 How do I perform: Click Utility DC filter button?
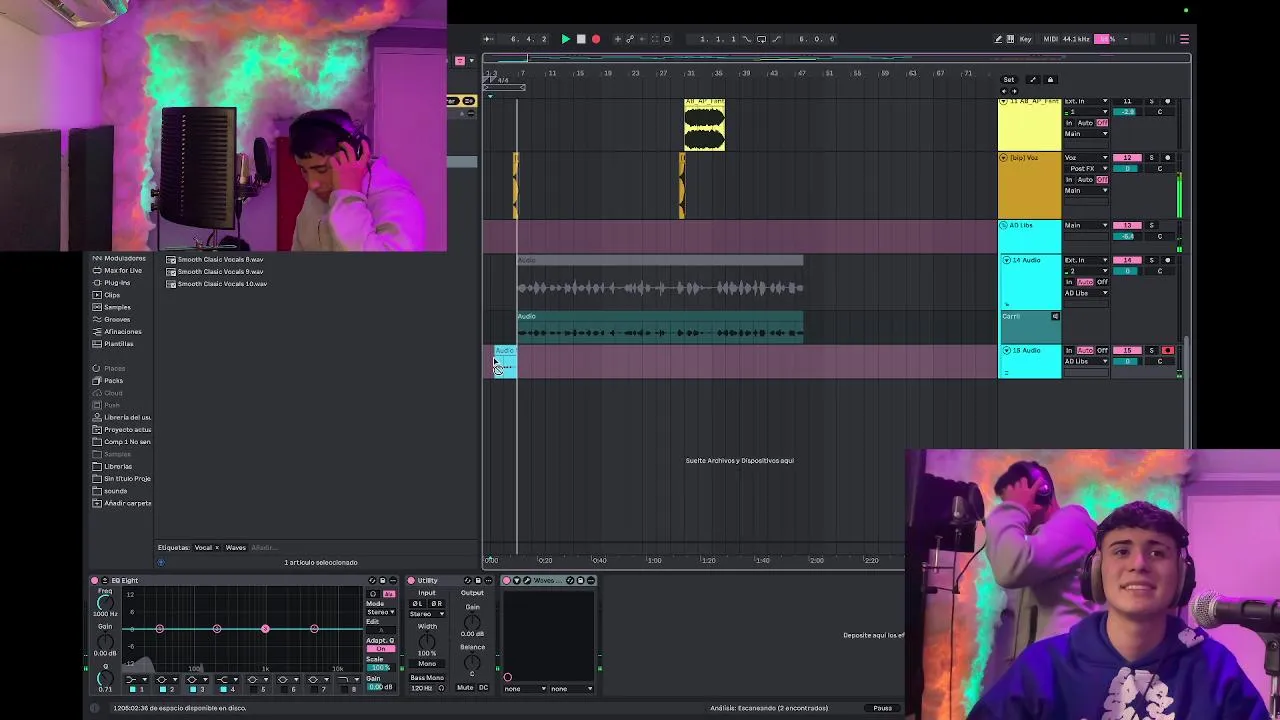pos(483,688)
